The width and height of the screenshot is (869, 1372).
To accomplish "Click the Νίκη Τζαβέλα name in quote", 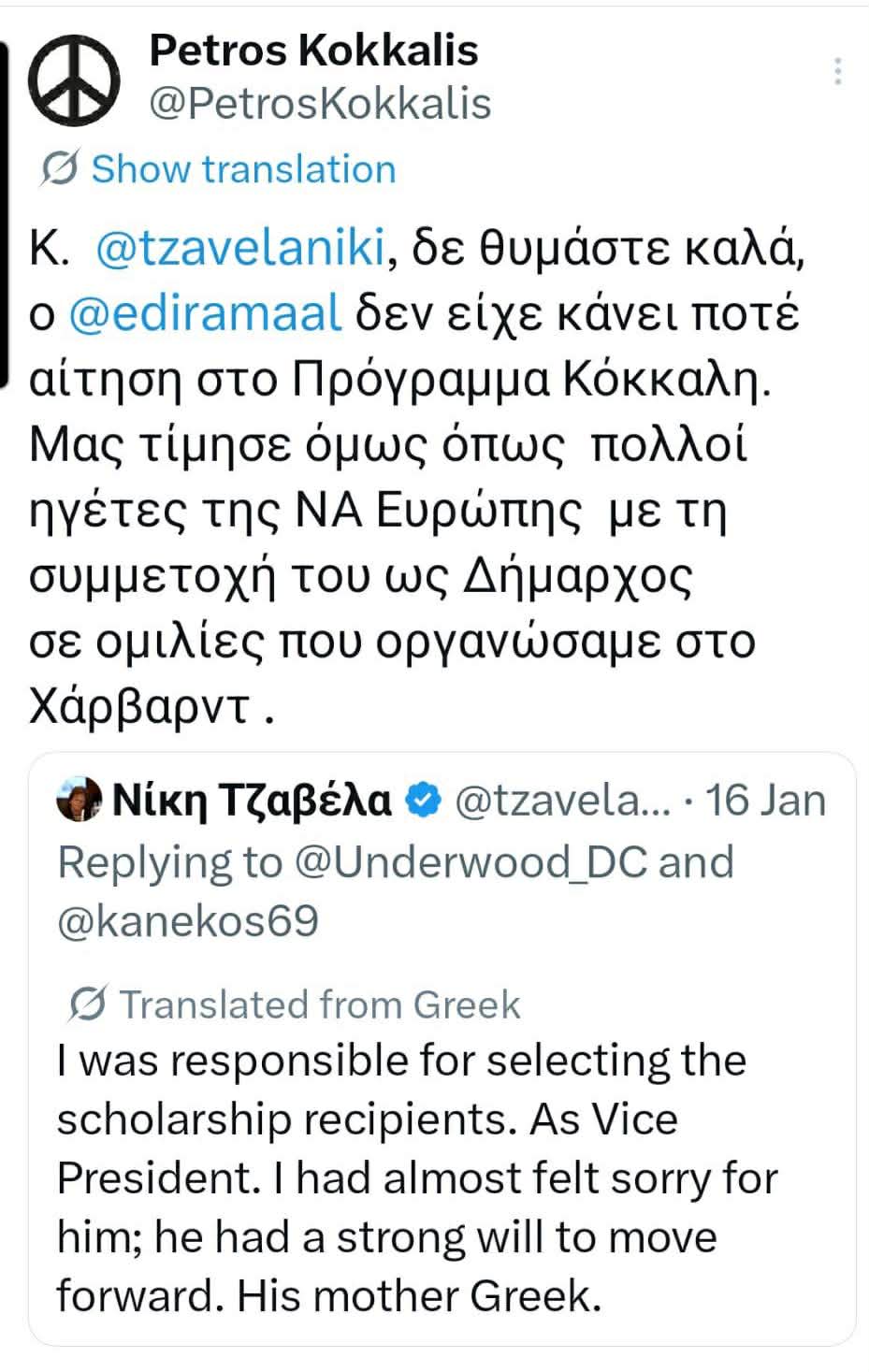I will (253, 801).
